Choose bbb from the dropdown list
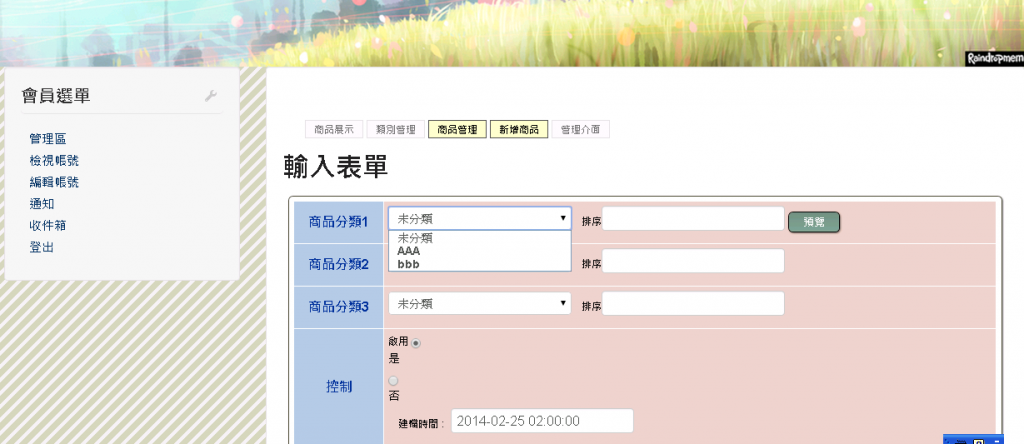The width and height of the screenshot is (1024, 444). click(408, 264)
